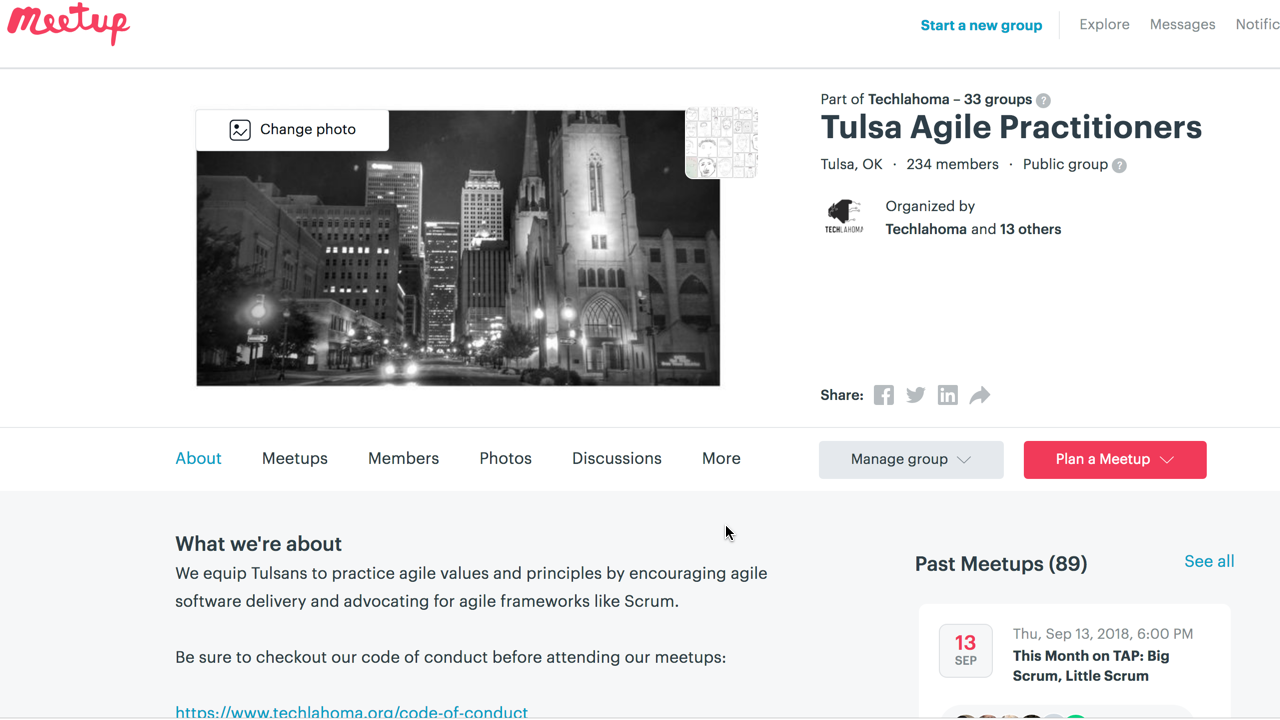Open the Manage group dropdown

click(x=911, y=460)
